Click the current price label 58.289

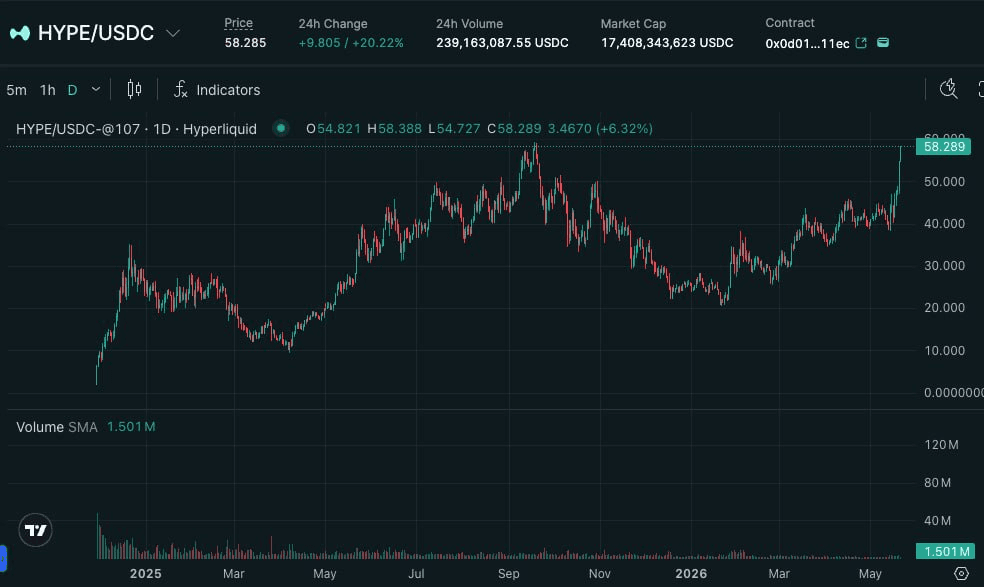coord(944,146)
